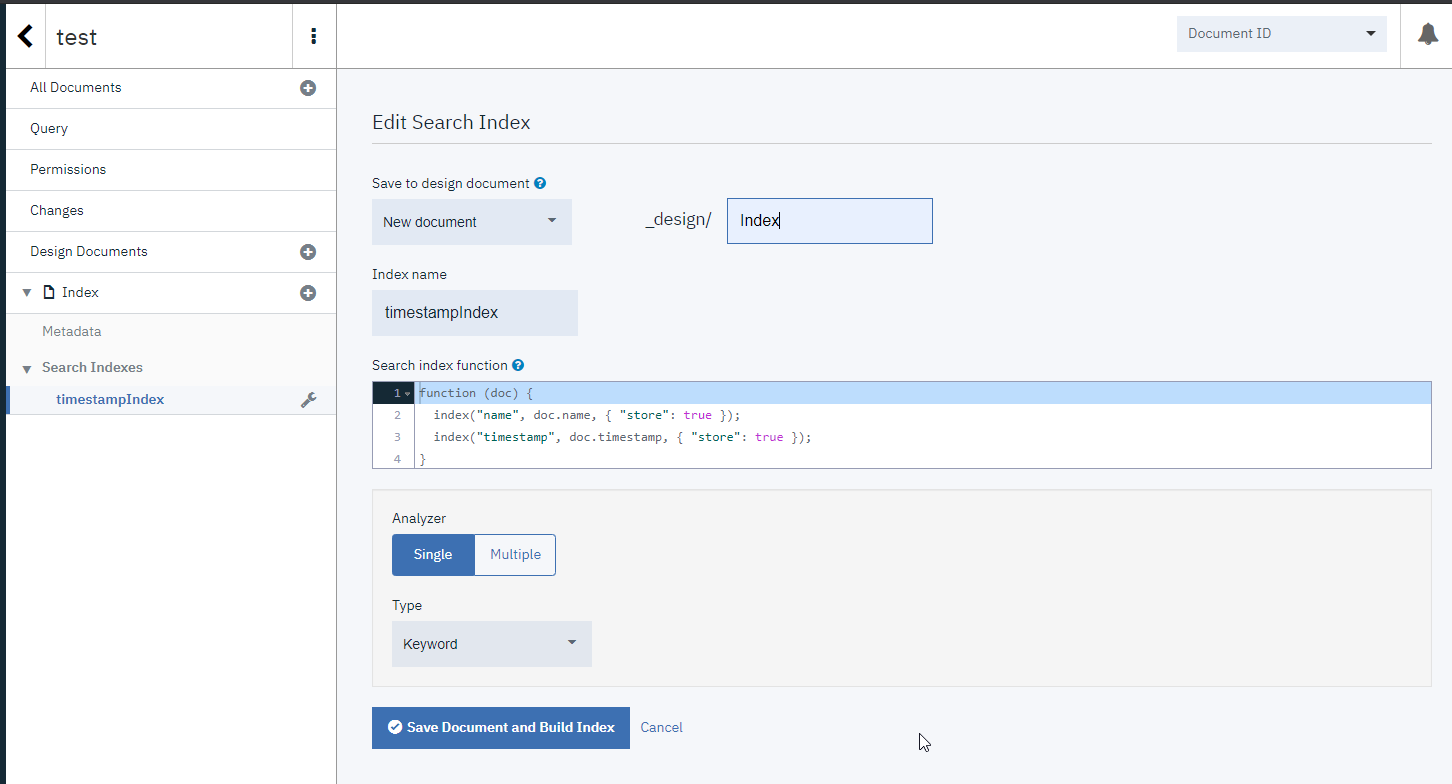The image size is (1452, 784).
Task: Open the Permissions page
Action: [x=68, y=170]
